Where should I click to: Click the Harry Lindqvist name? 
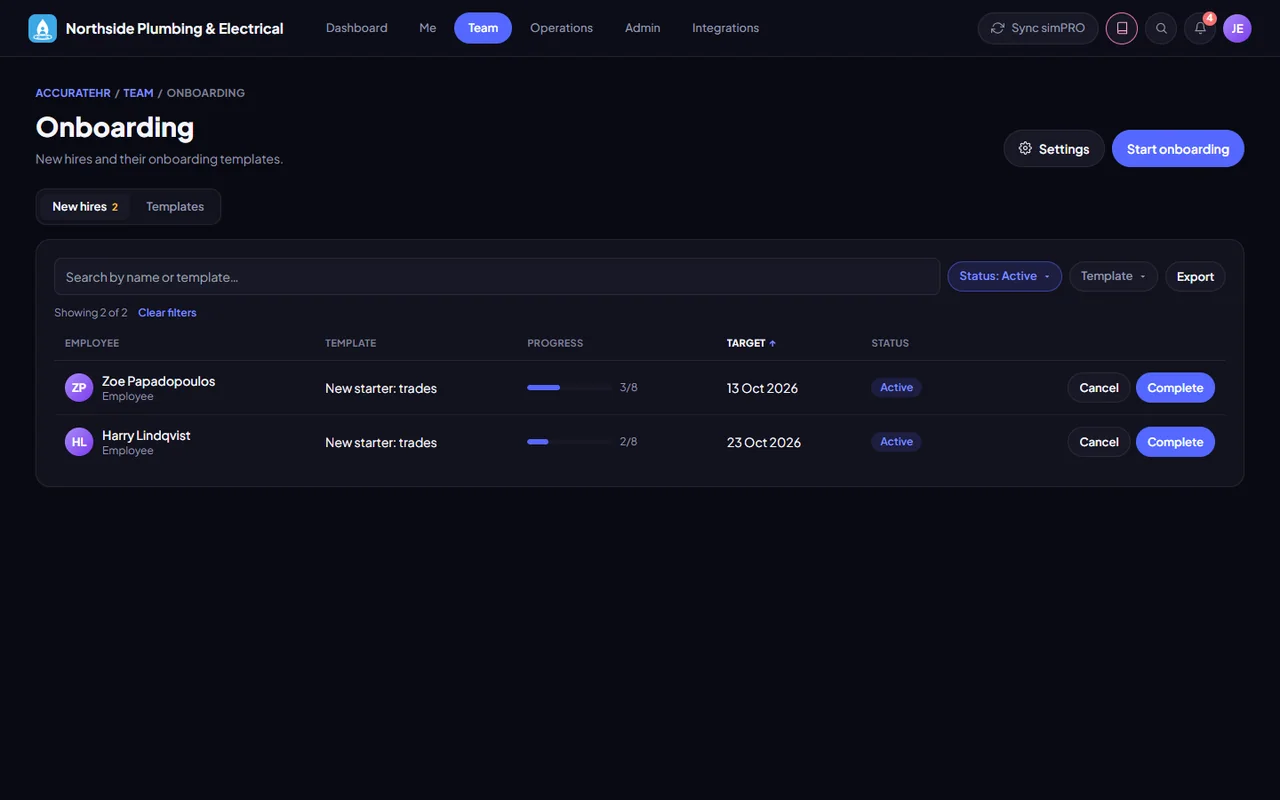pyautogui.click(x=146, y=435)
